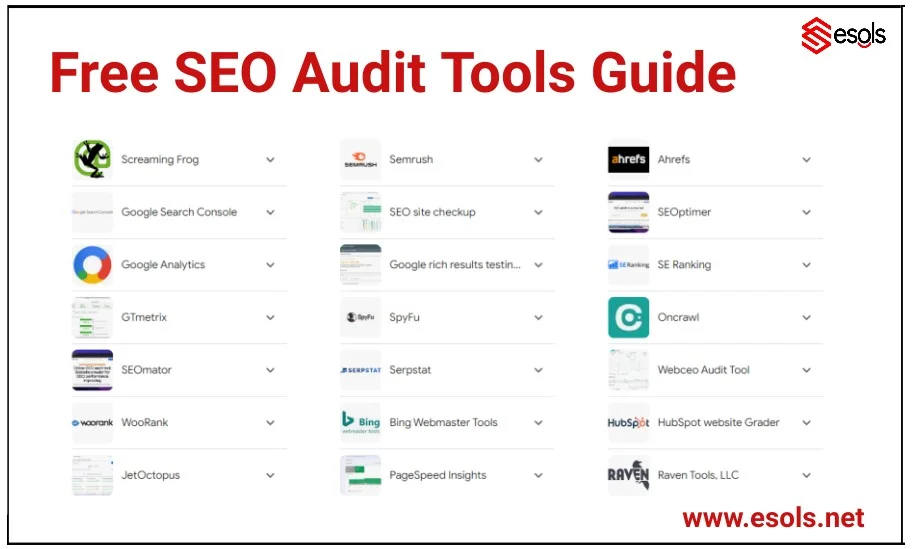The height and width of the screenshot is (549, 912).
Task: Open the JetOctopus screenshot thumbnail
Action: point(93,475)
